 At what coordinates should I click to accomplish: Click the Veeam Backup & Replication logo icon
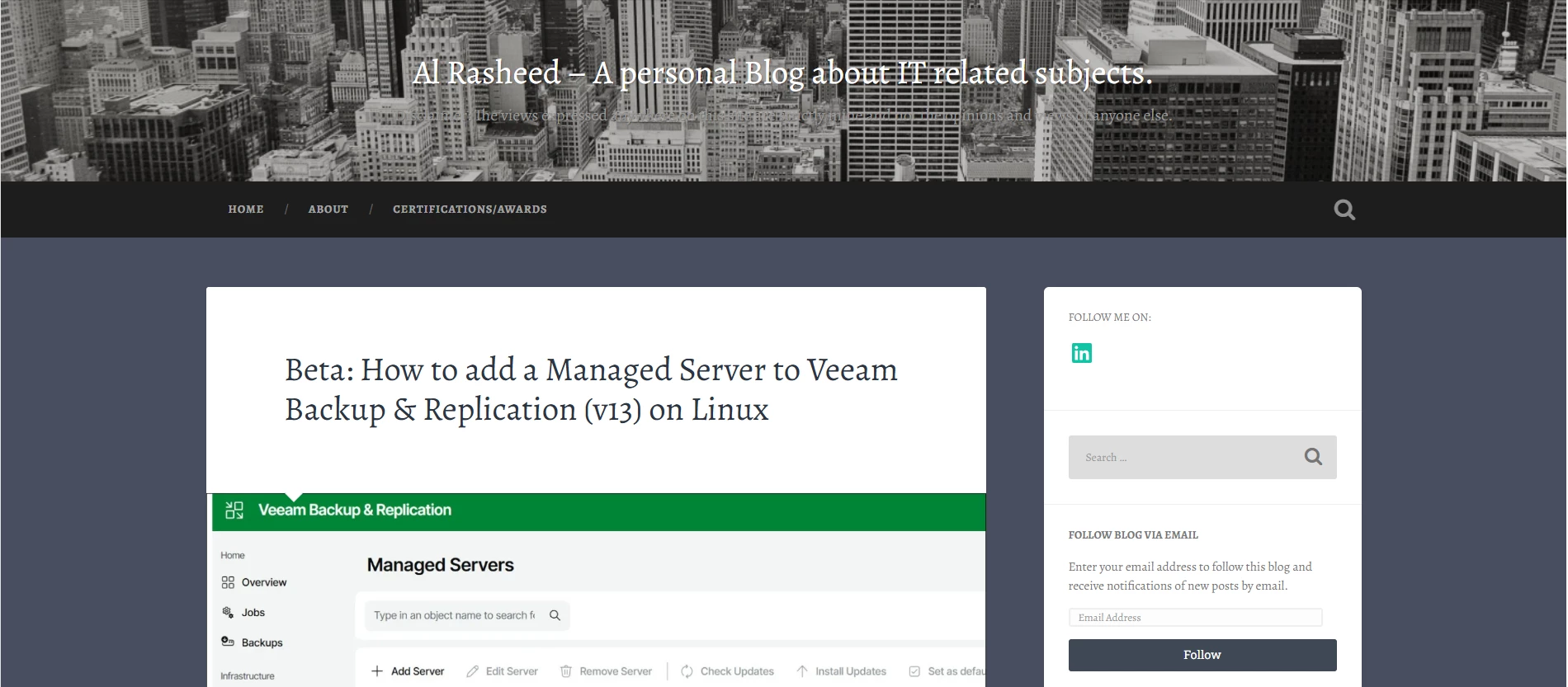pos(234,511)
